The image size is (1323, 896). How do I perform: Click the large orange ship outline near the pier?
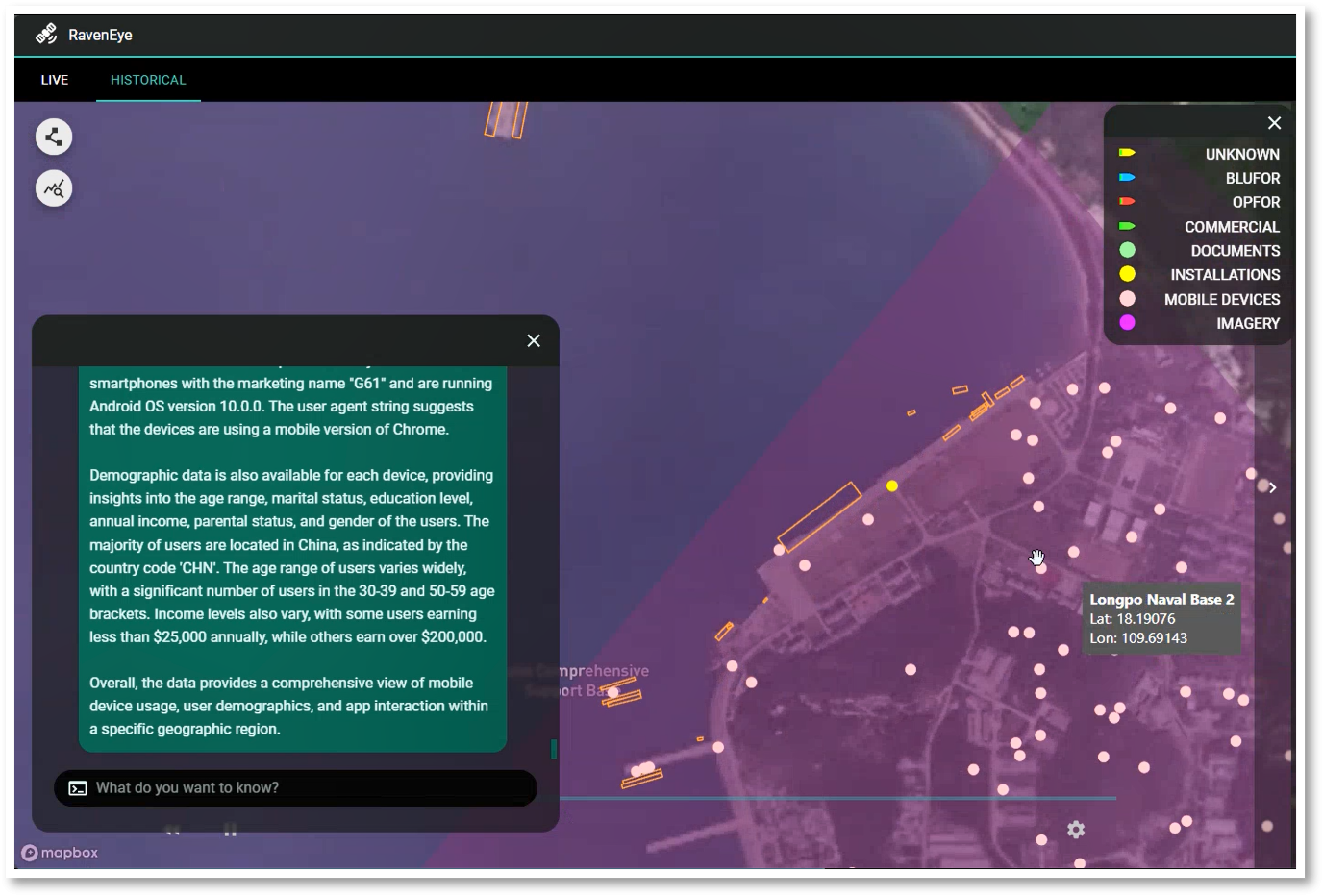pyautogui.click(x=819, y=517)
